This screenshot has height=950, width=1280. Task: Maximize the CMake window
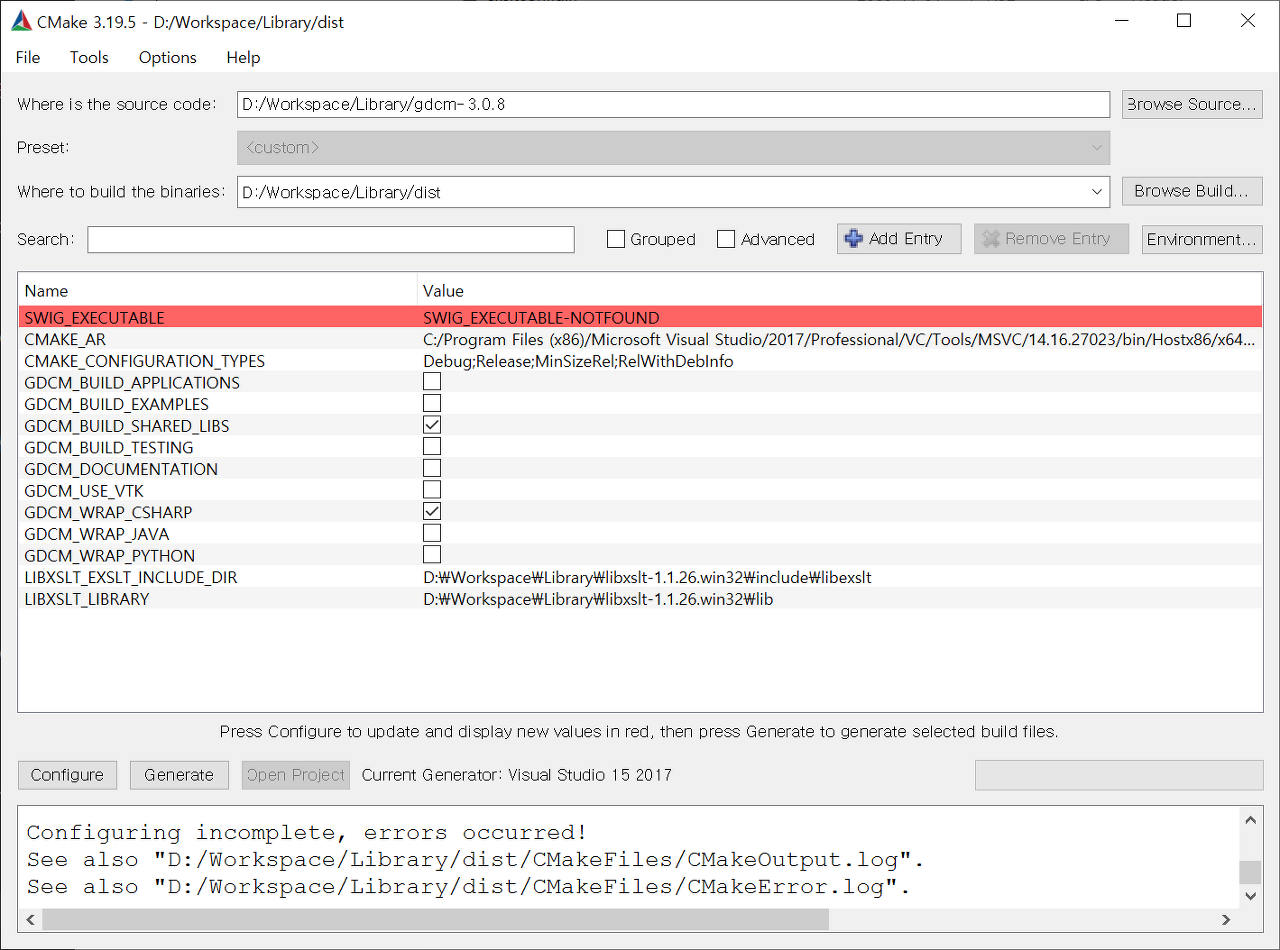(1184, 21)
